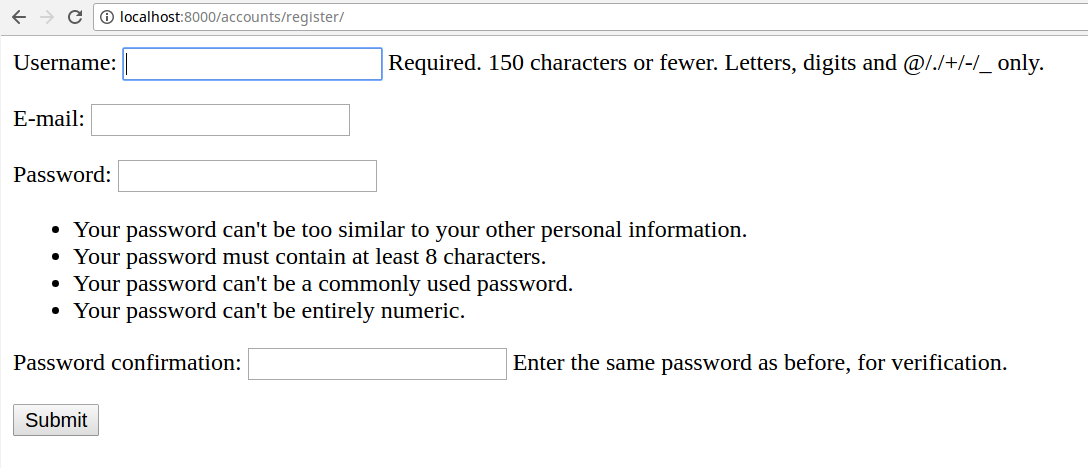Focus the Password confirmation field
This screenshot has height=468, width=1088.
coord(377,364)
